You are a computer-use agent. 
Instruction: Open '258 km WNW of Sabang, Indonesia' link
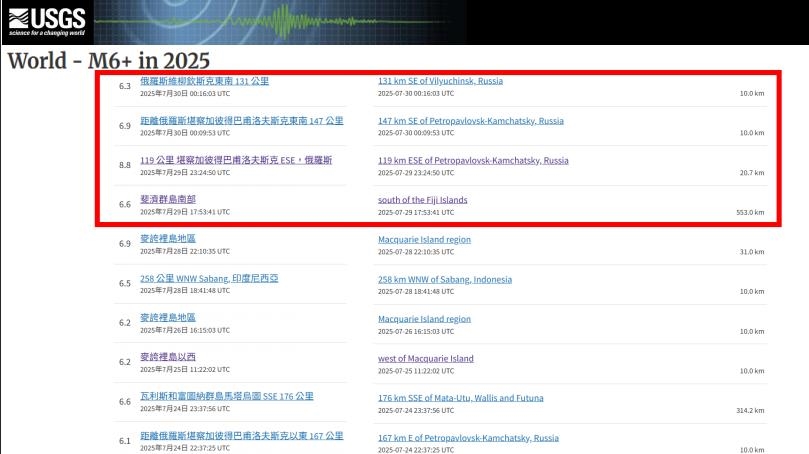pyautogui.click(x=445, y=280)
